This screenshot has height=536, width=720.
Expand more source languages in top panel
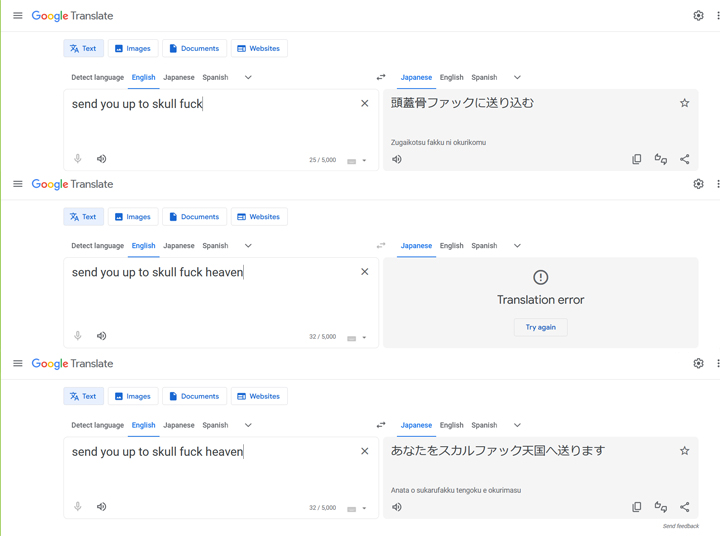248,77
